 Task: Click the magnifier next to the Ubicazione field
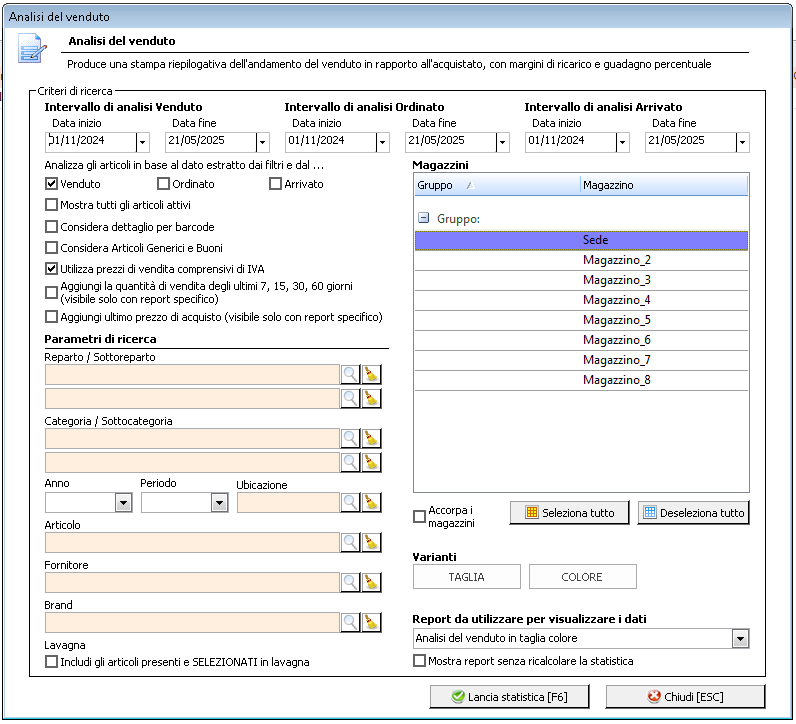350,503
